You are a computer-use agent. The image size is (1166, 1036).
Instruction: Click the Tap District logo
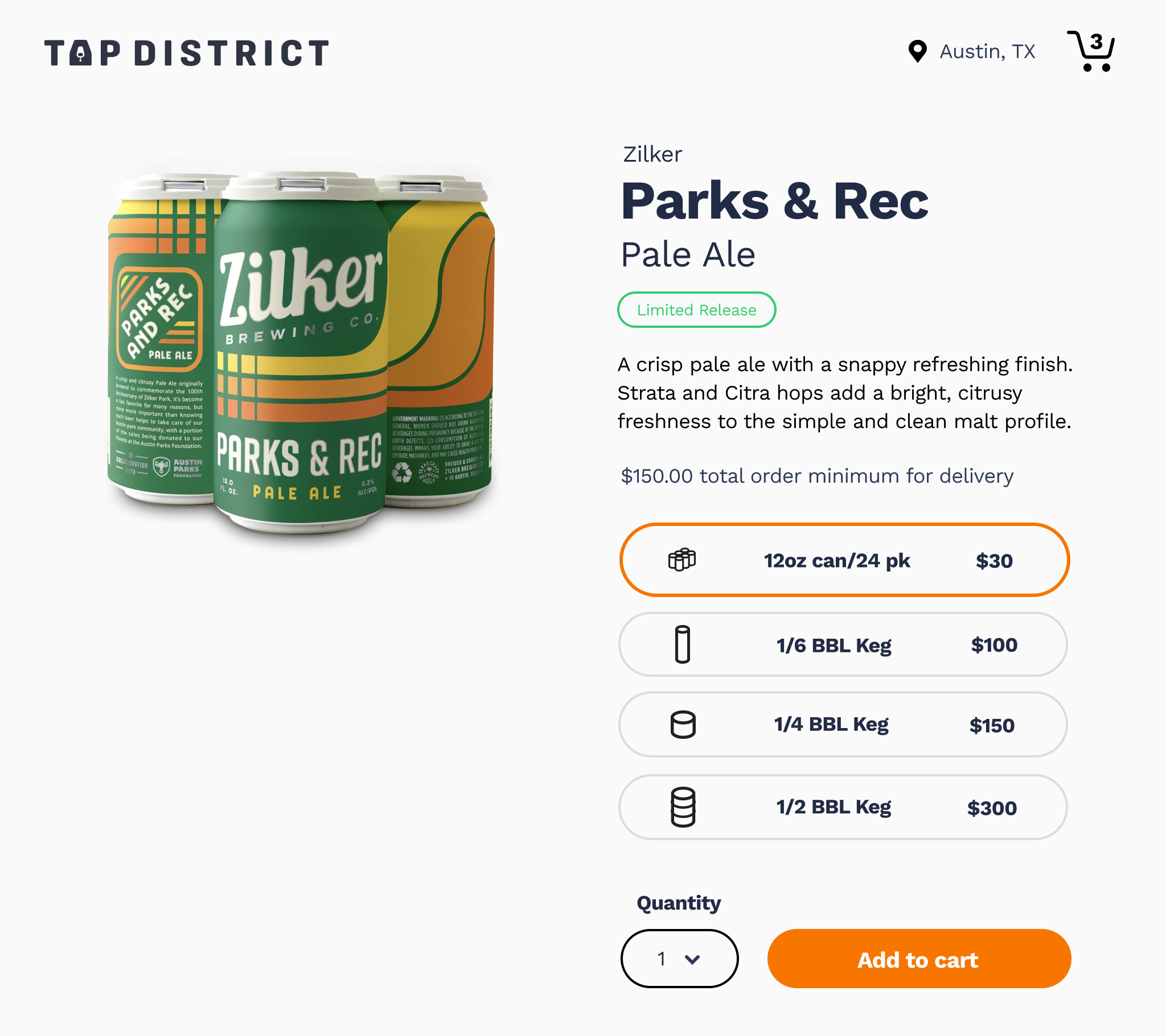coord(187,53)
